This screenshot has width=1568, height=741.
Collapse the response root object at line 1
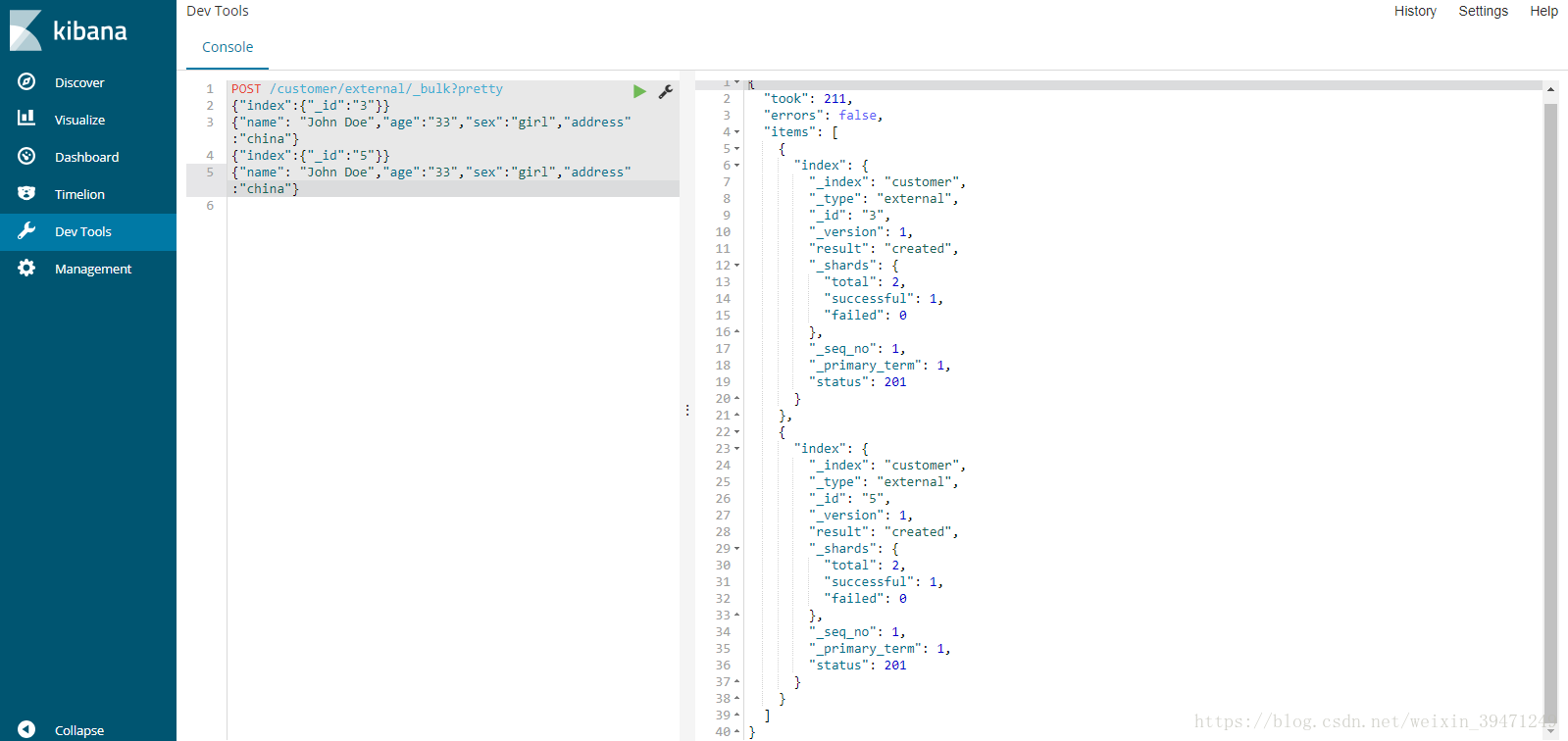[x=737, y=82]
